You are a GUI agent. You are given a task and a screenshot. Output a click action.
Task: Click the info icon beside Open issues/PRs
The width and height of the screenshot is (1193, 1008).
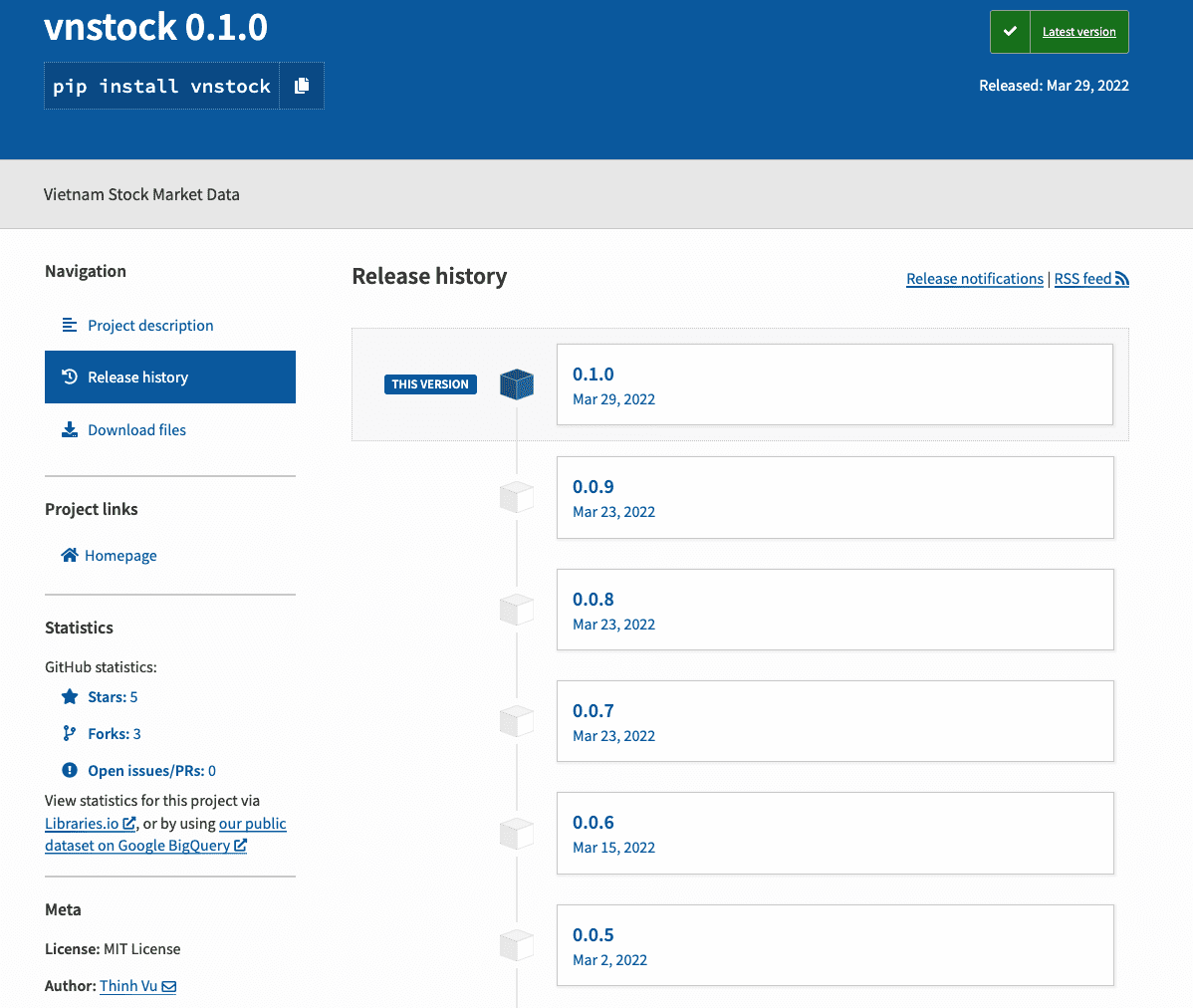tap(69, 769)
